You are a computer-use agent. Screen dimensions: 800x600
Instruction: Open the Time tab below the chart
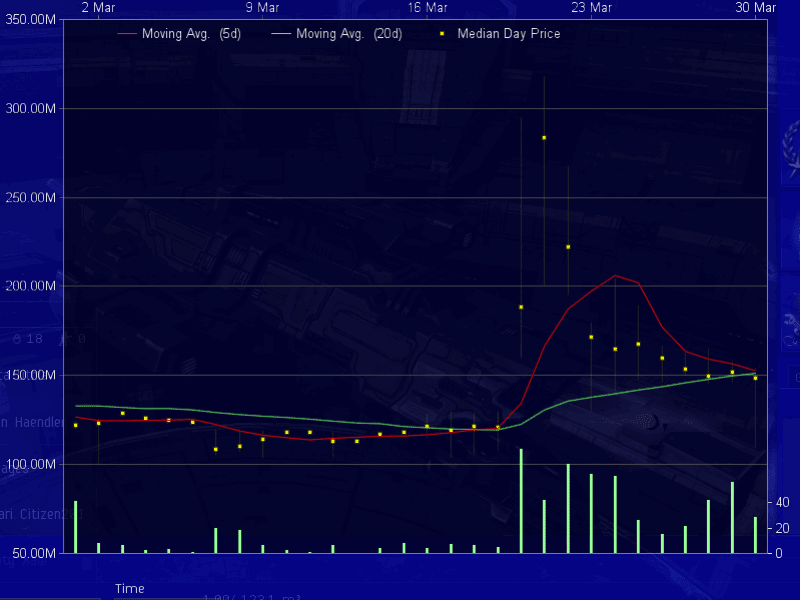[130, 589]
